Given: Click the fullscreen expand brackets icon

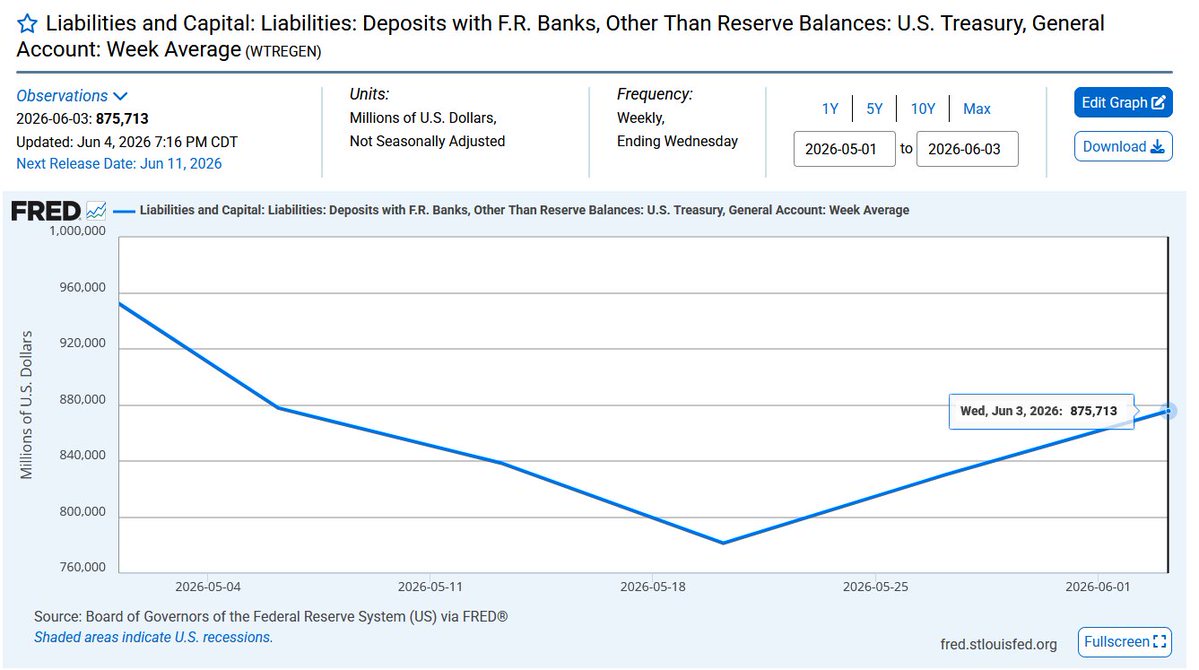Looking at the screenshot, I should tap(1159, 642).
